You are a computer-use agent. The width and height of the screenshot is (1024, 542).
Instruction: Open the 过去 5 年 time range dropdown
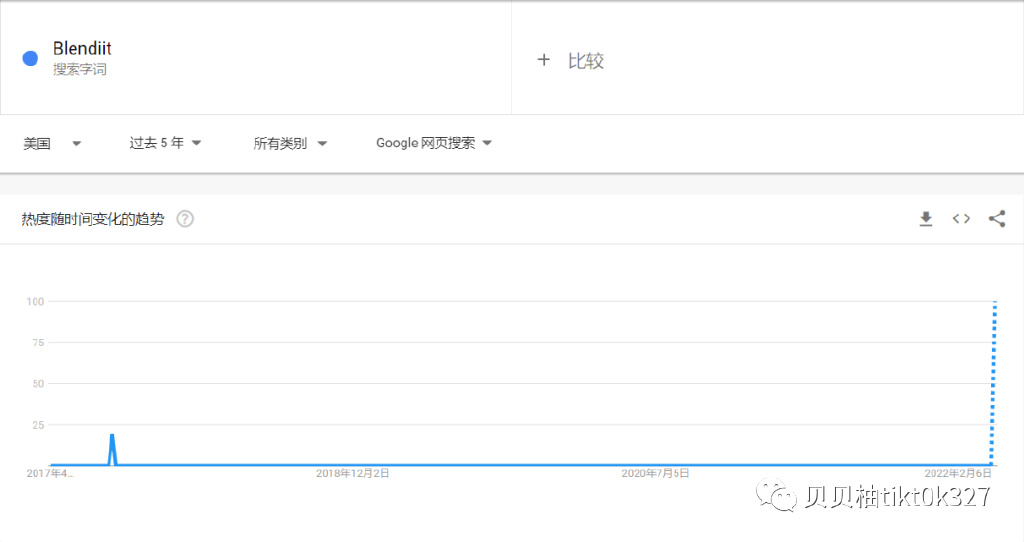pos(165,143)
